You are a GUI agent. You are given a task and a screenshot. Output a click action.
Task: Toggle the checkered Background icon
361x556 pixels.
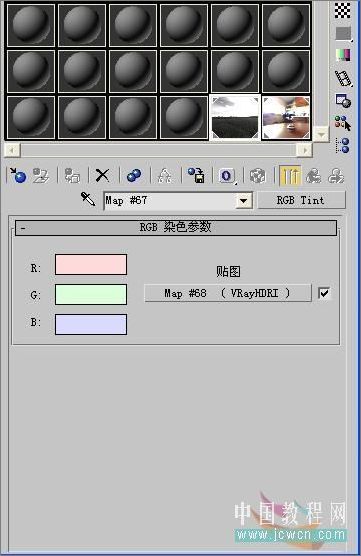pos(343,10)
